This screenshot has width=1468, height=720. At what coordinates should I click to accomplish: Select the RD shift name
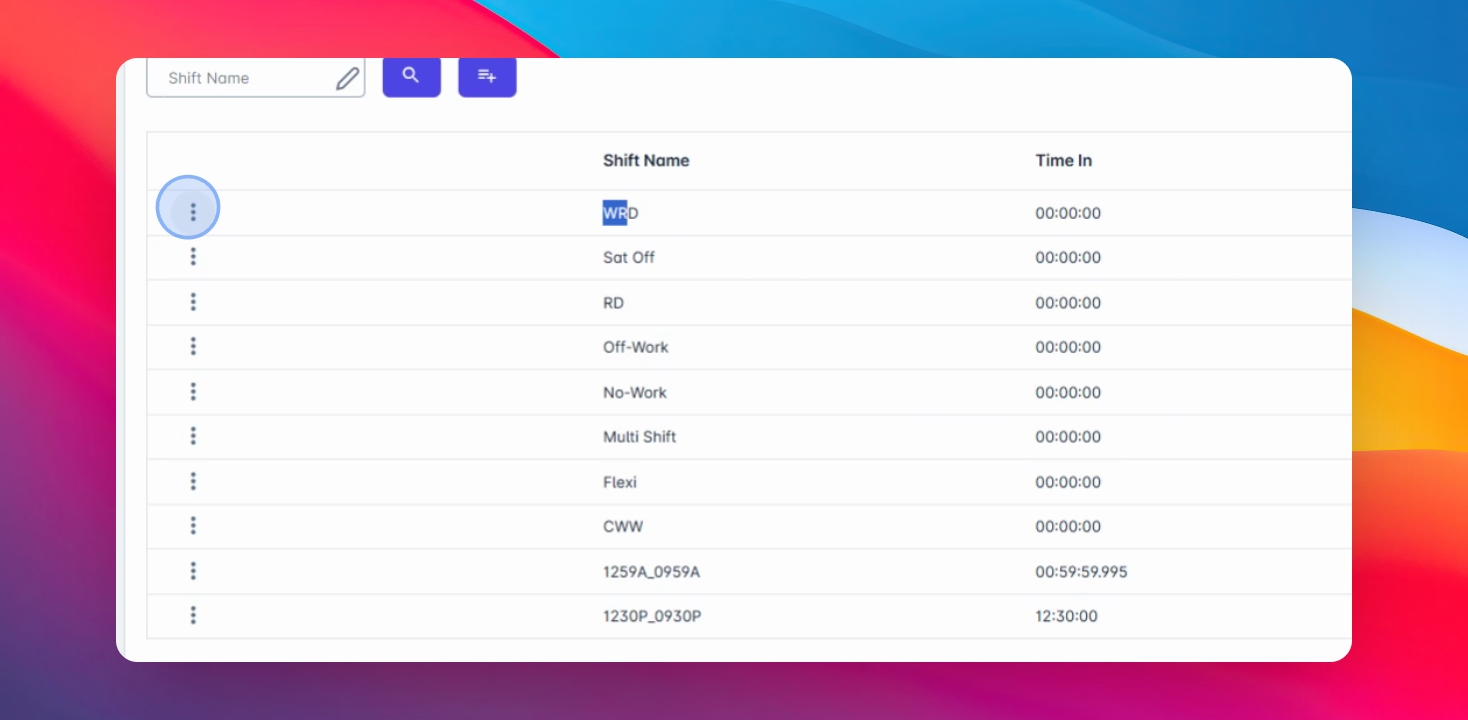click(x=613, y=303)
